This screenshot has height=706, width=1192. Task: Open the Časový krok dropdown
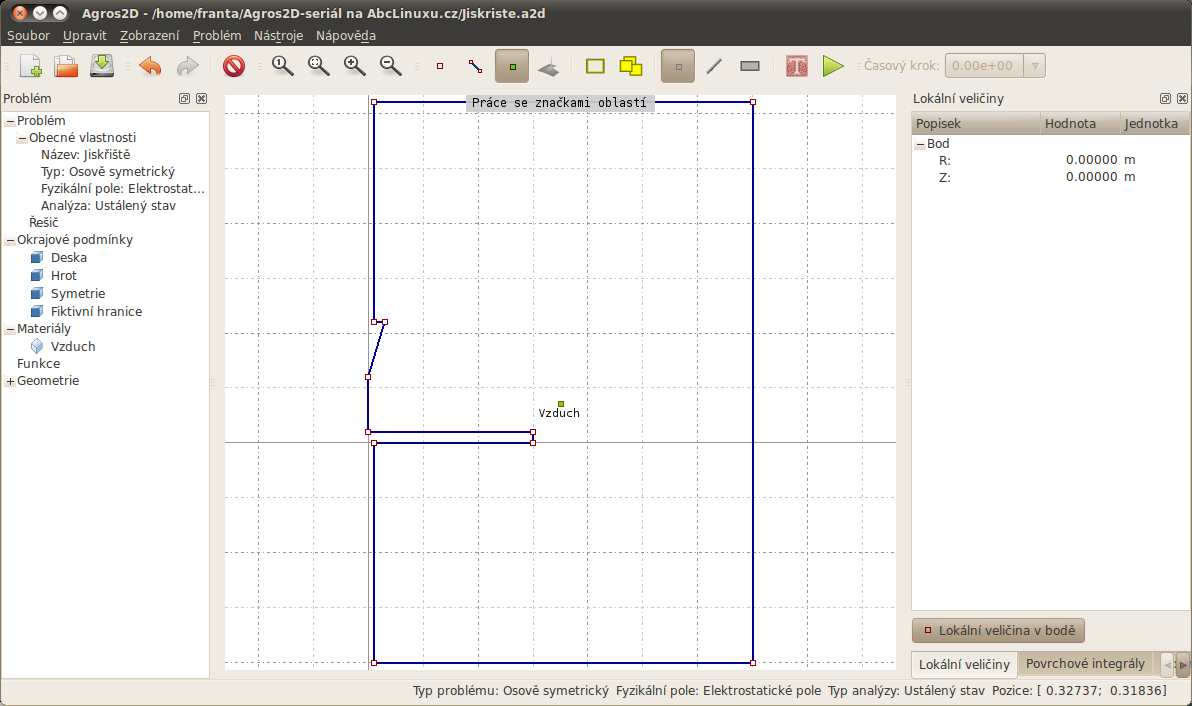[x=1035, y=66]
